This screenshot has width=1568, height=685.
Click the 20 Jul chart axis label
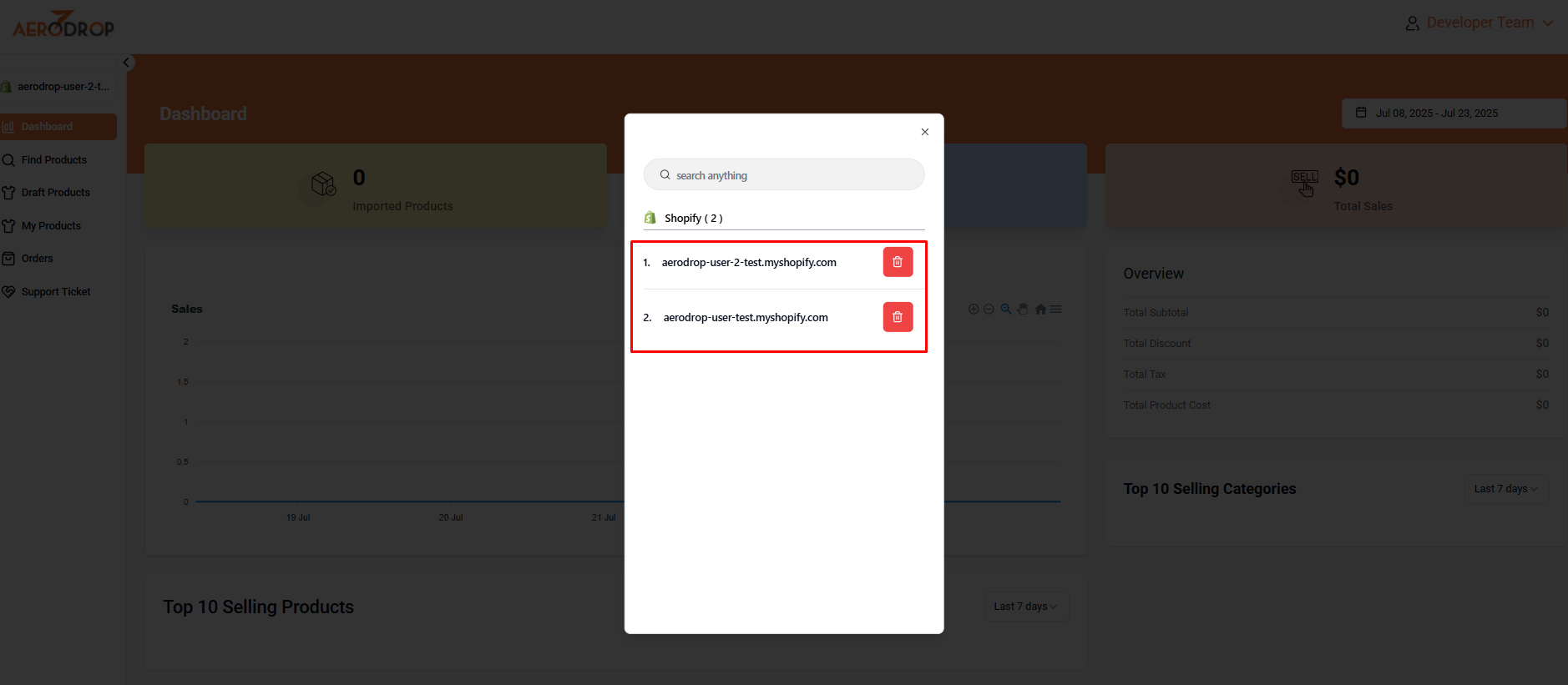pos(451,518)
